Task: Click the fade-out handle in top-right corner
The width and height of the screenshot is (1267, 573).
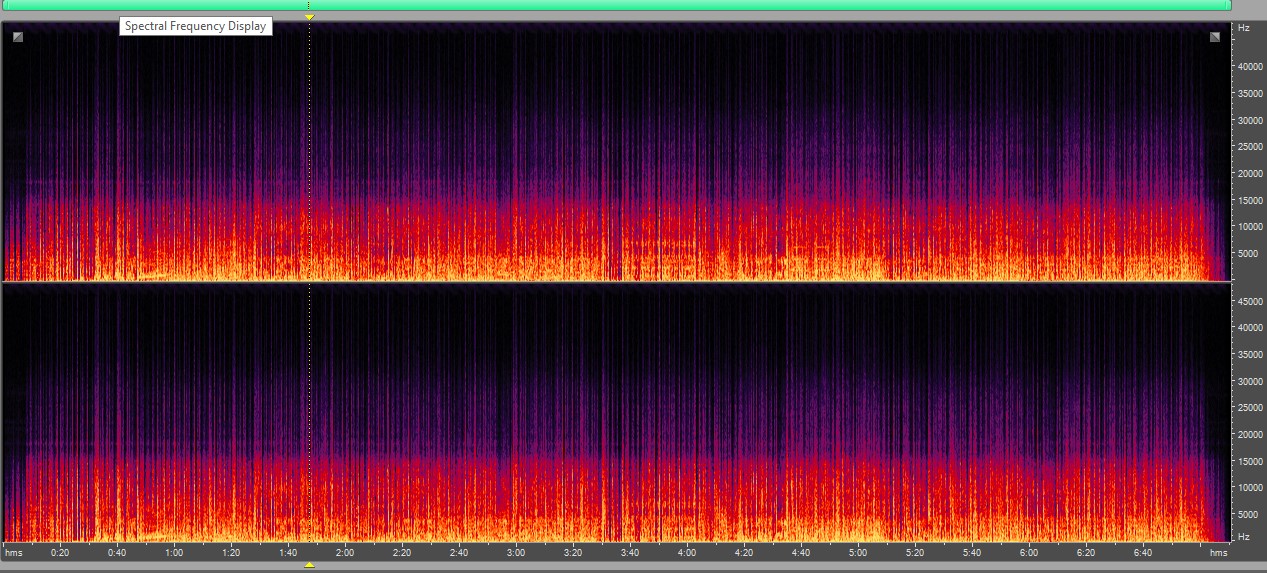Action: click(1215, 37)
